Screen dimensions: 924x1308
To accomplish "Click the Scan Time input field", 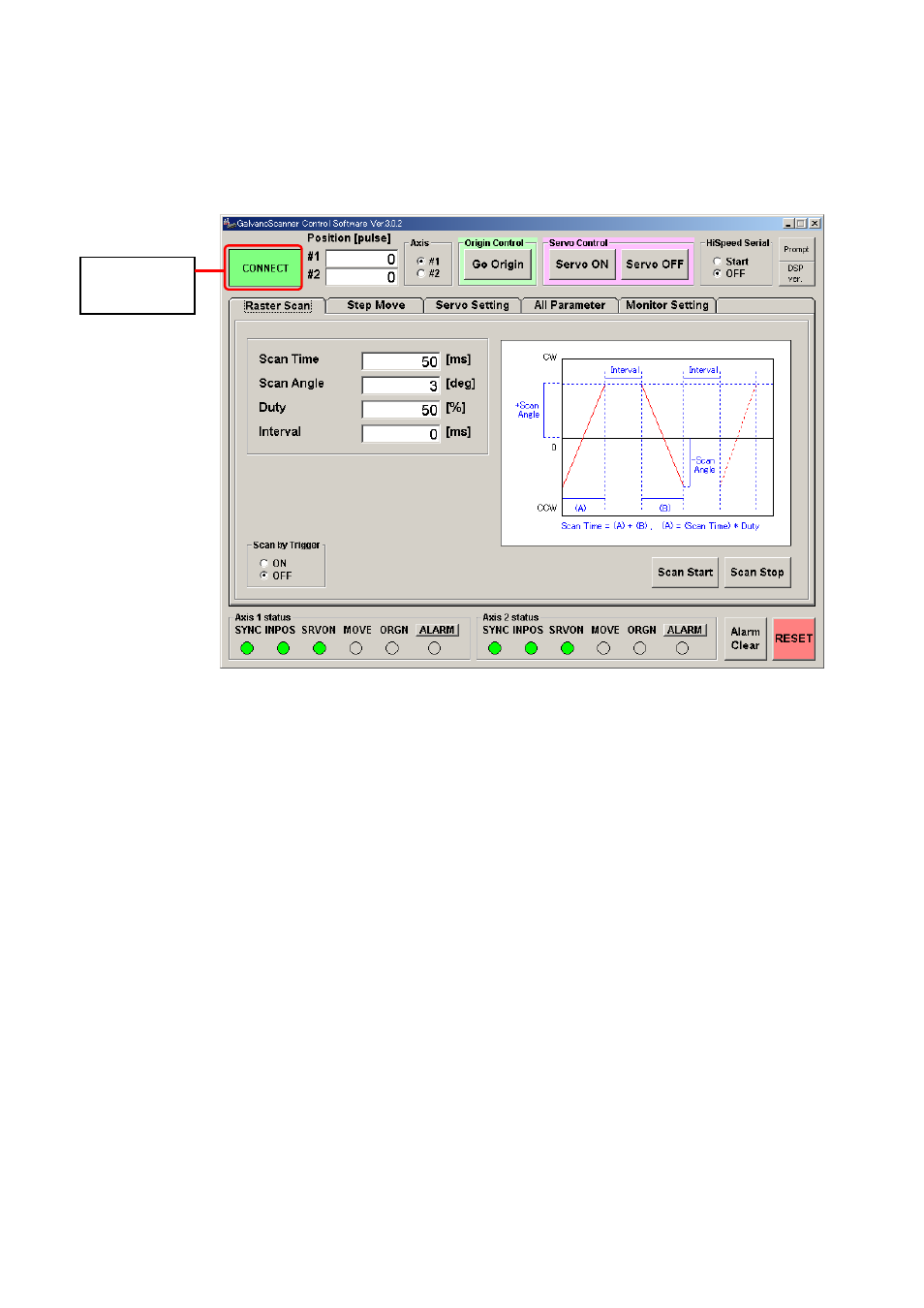I will pos(401,361).
